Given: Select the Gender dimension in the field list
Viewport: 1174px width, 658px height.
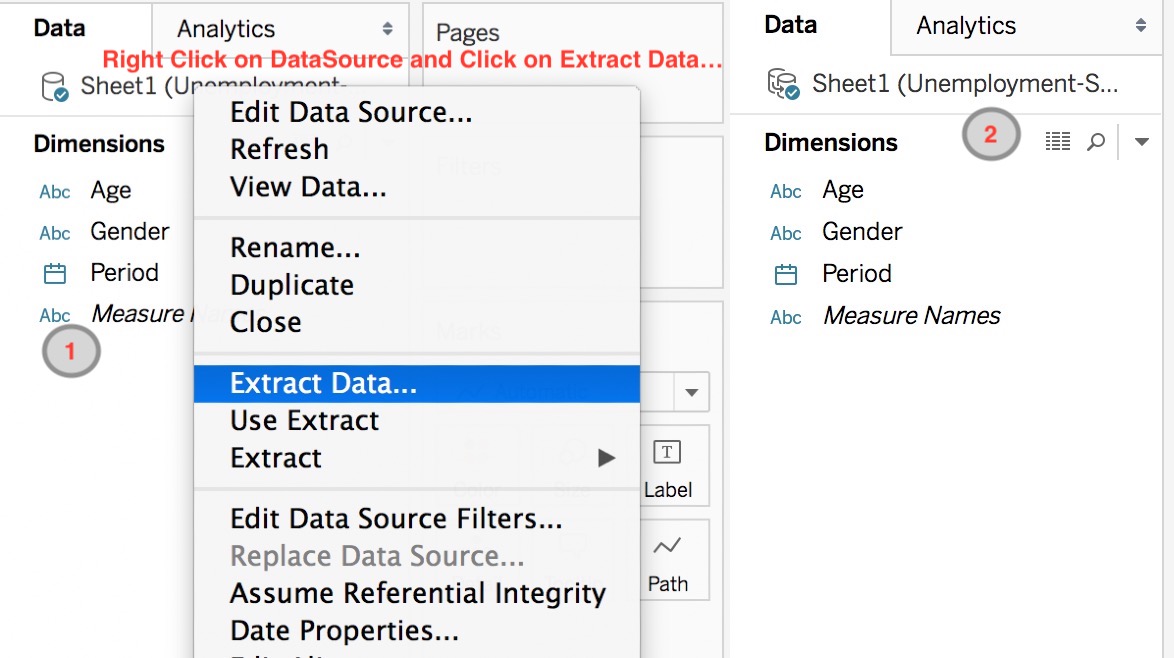Looking at the screenshot, I should pos(130,231).
